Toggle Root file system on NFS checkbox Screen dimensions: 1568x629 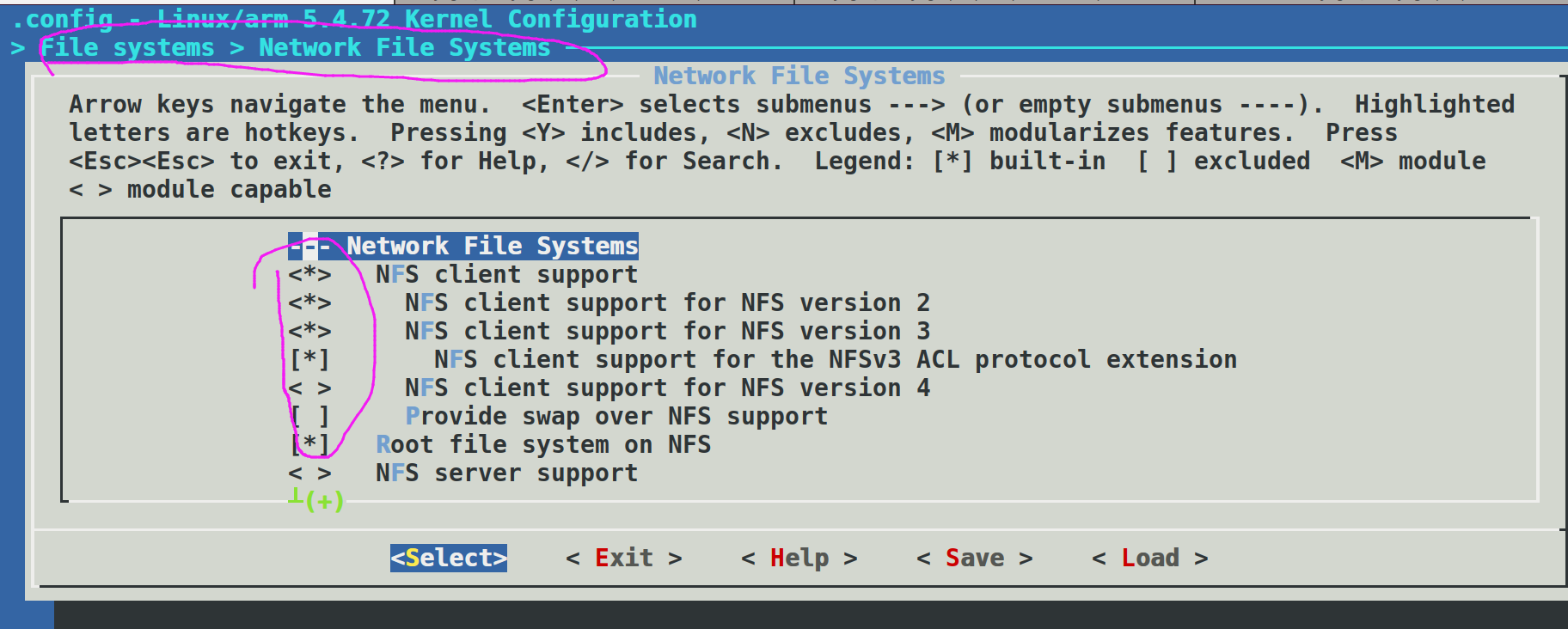(309, 445)
